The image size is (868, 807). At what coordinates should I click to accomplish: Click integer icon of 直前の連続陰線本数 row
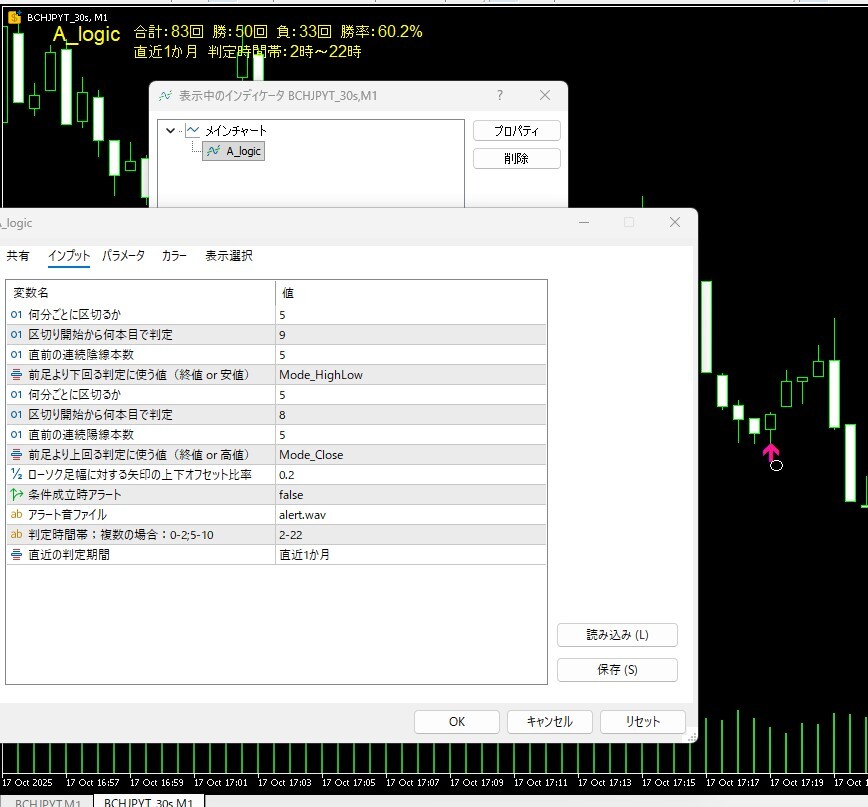pyautogui.click(x=17, y=355)
